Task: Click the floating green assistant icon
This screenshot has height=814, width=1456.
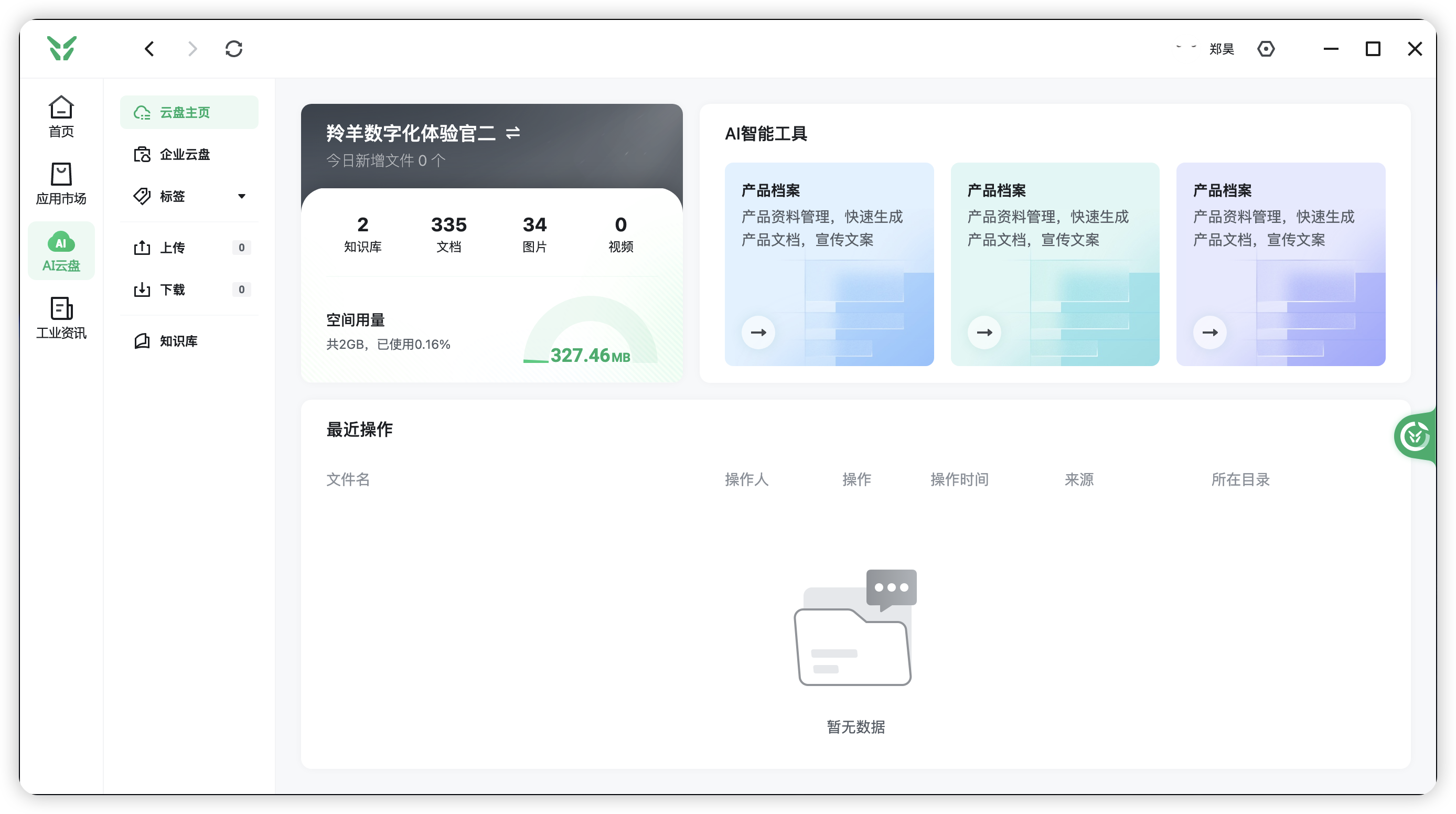Action: coord(1415,436)
